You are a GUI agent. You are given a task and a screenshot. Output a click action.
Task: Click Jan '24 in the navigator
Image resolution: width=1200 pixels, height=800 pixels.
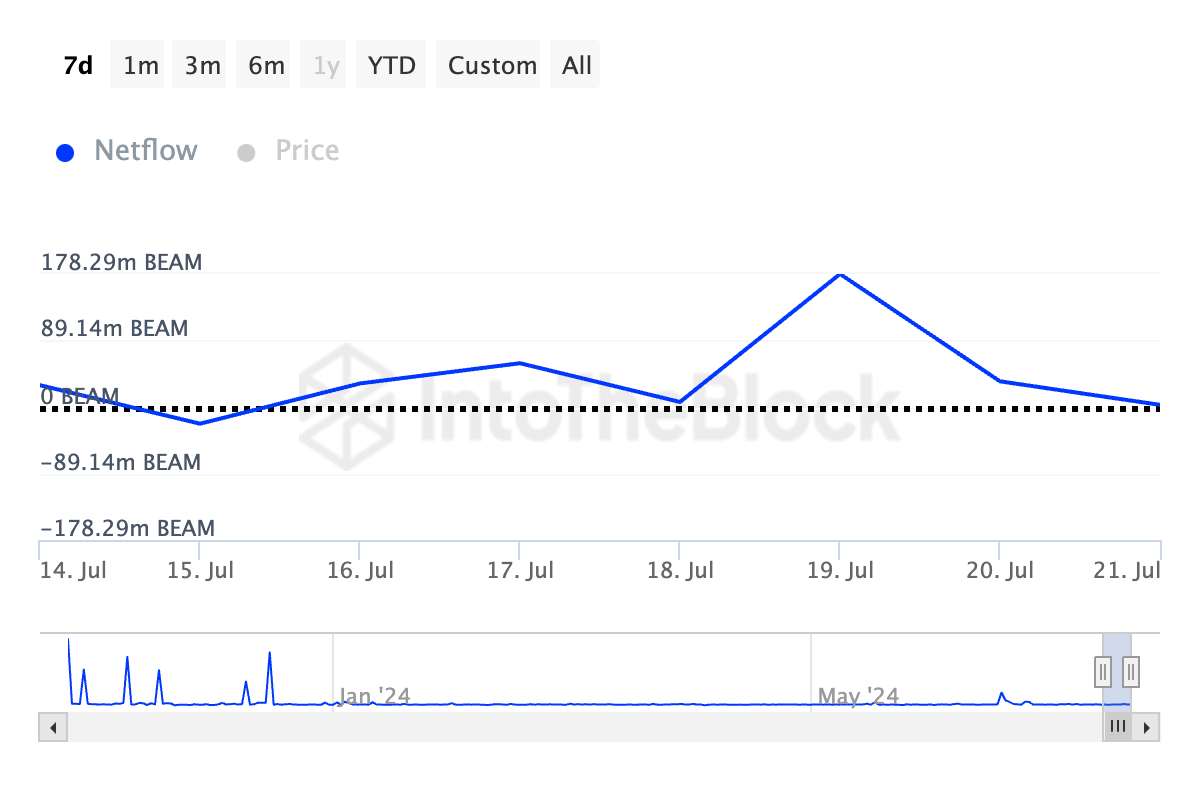(x=374, y=695)
